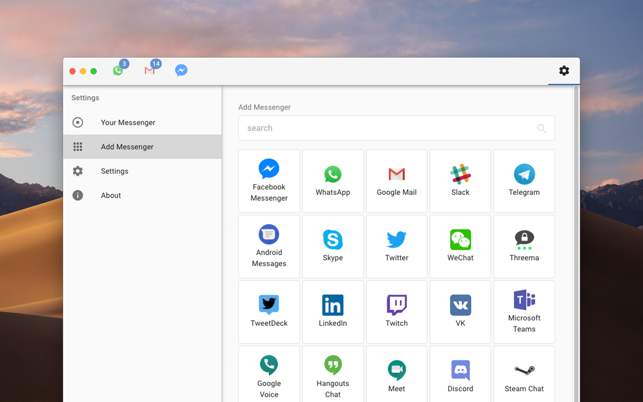
Task: Choose the Skype tile
Action: [x=333, y=247]
